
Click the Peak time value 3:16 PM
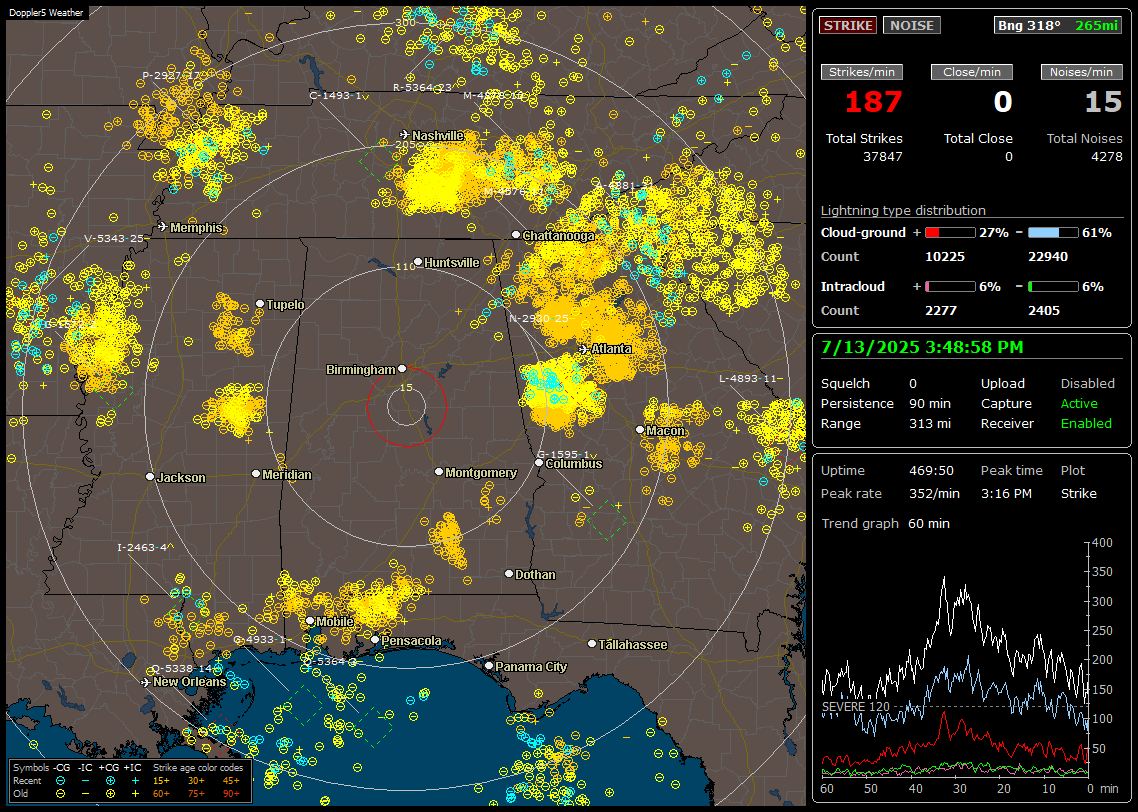point(1006,494)
